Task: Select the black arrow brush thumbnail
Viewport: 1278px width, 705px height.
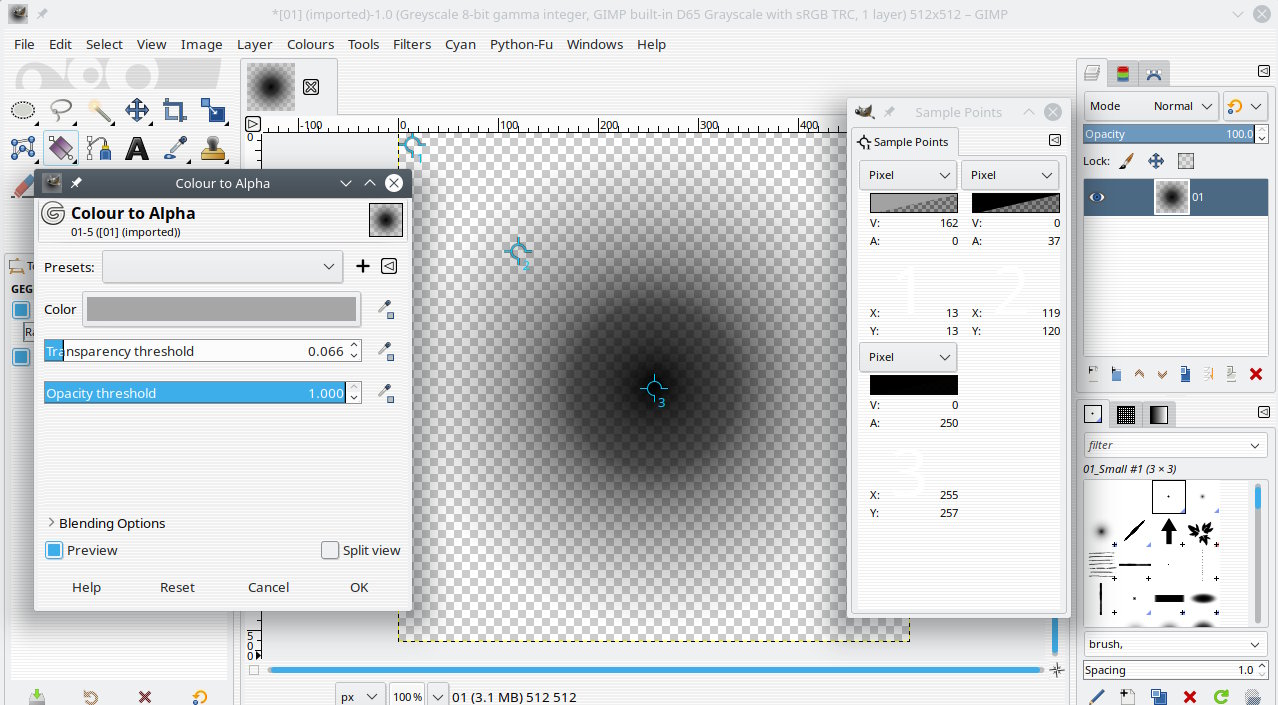Action: tap(1168, 531)
